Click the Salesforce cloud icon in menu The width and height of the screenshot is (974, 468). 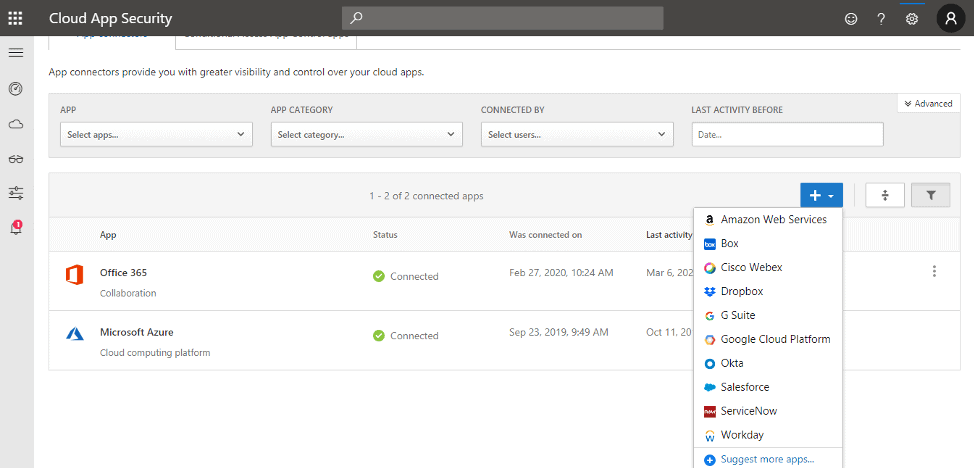coord(710,387)
